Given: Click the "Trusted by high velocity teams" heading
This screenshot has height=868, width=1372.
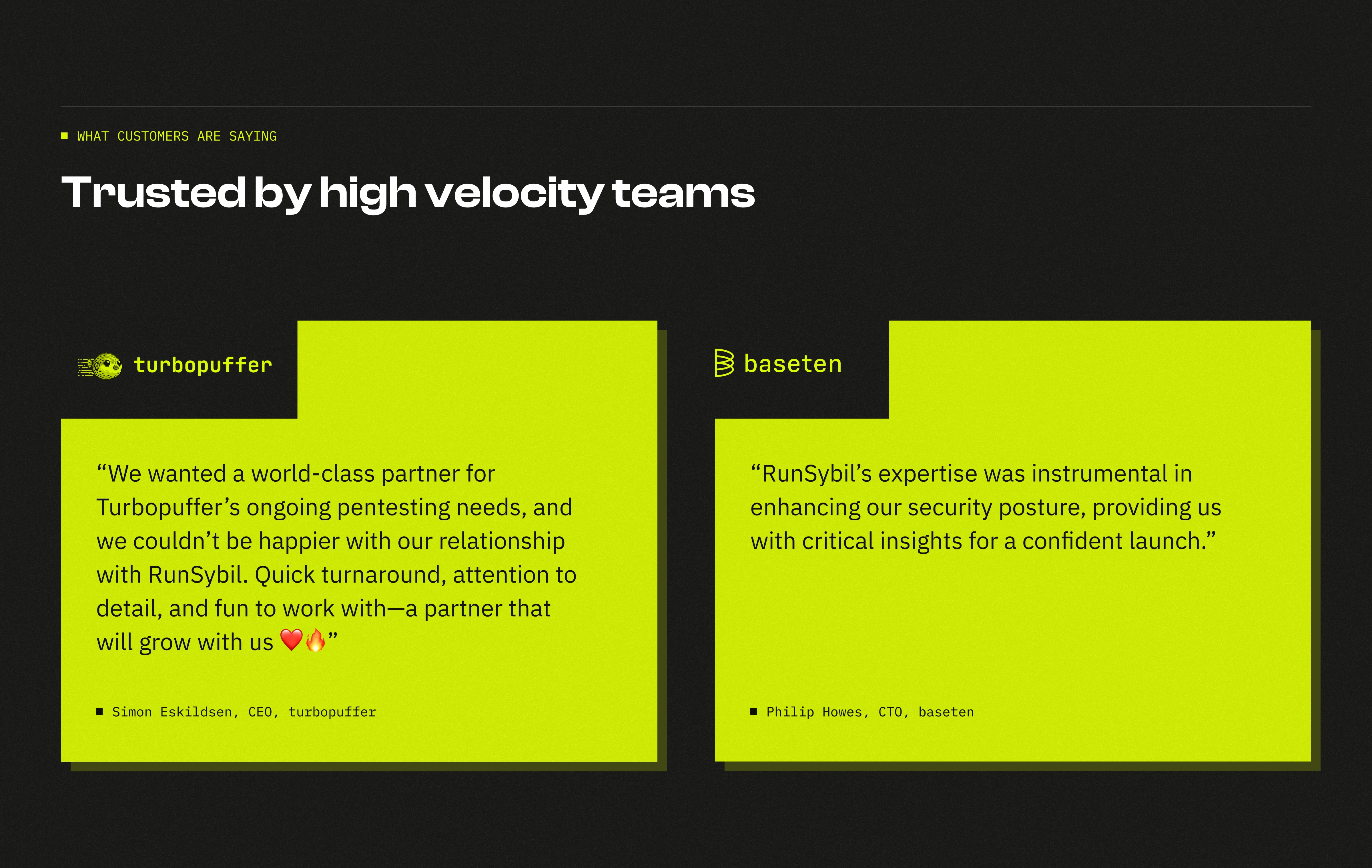Looking at the screenshot, I should click(x=407, y=193).
